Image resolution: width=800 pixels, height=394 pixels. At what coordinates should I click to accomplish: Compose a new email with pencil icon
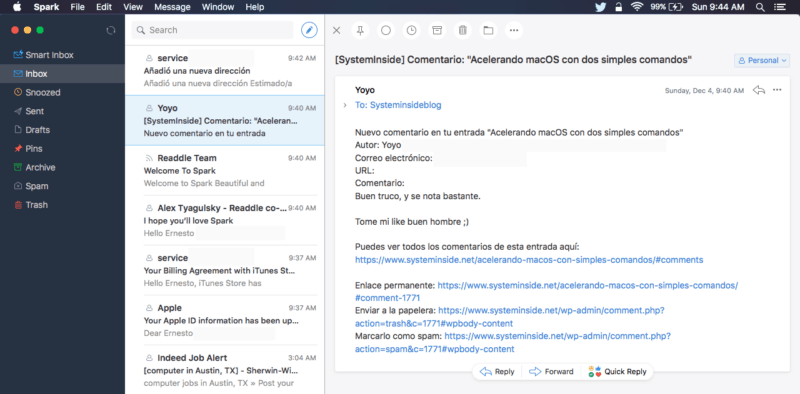pos(309,30)
